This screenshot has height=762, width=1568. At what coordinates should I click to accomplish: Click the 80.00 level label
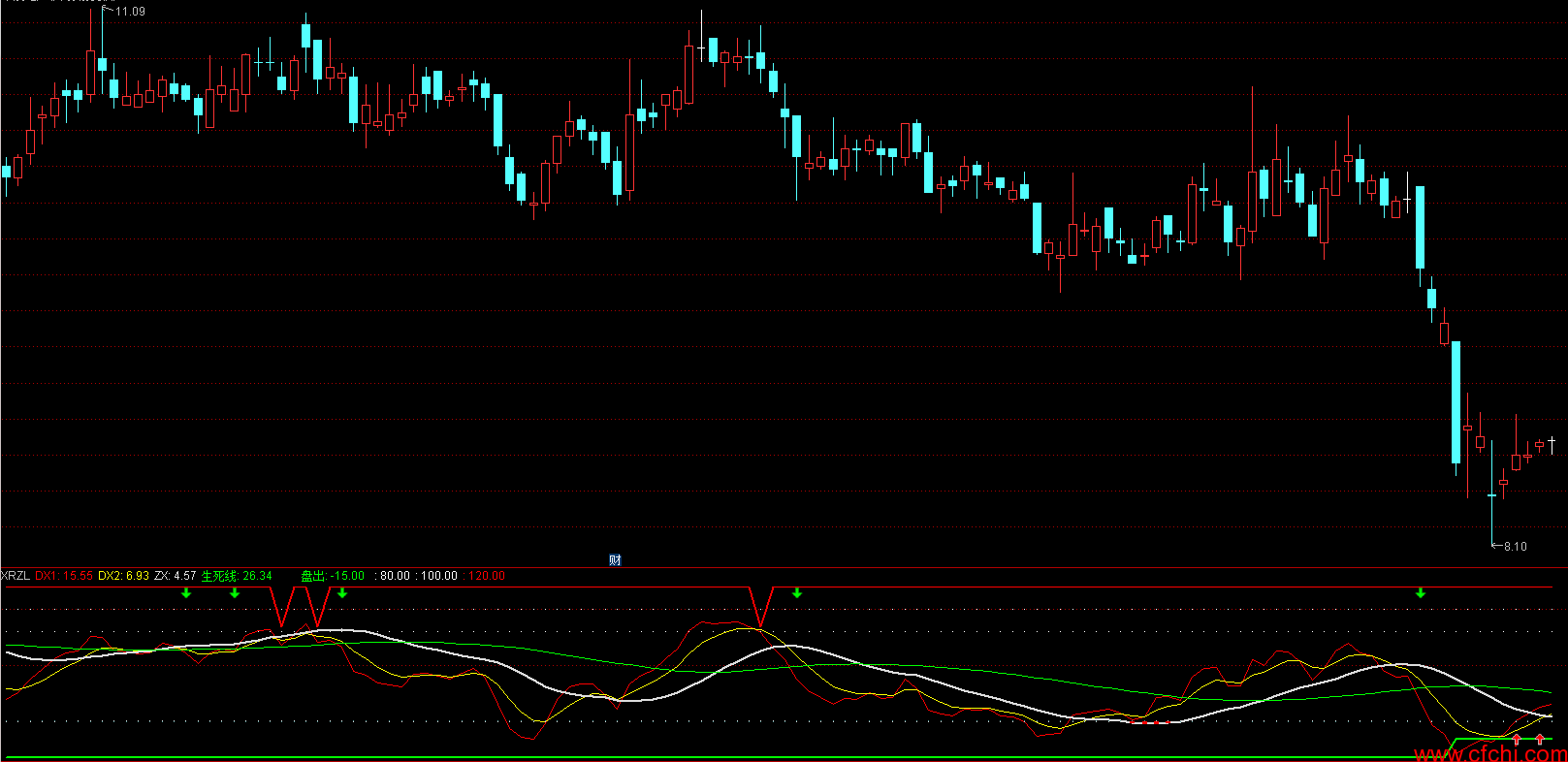coord(393,576)
